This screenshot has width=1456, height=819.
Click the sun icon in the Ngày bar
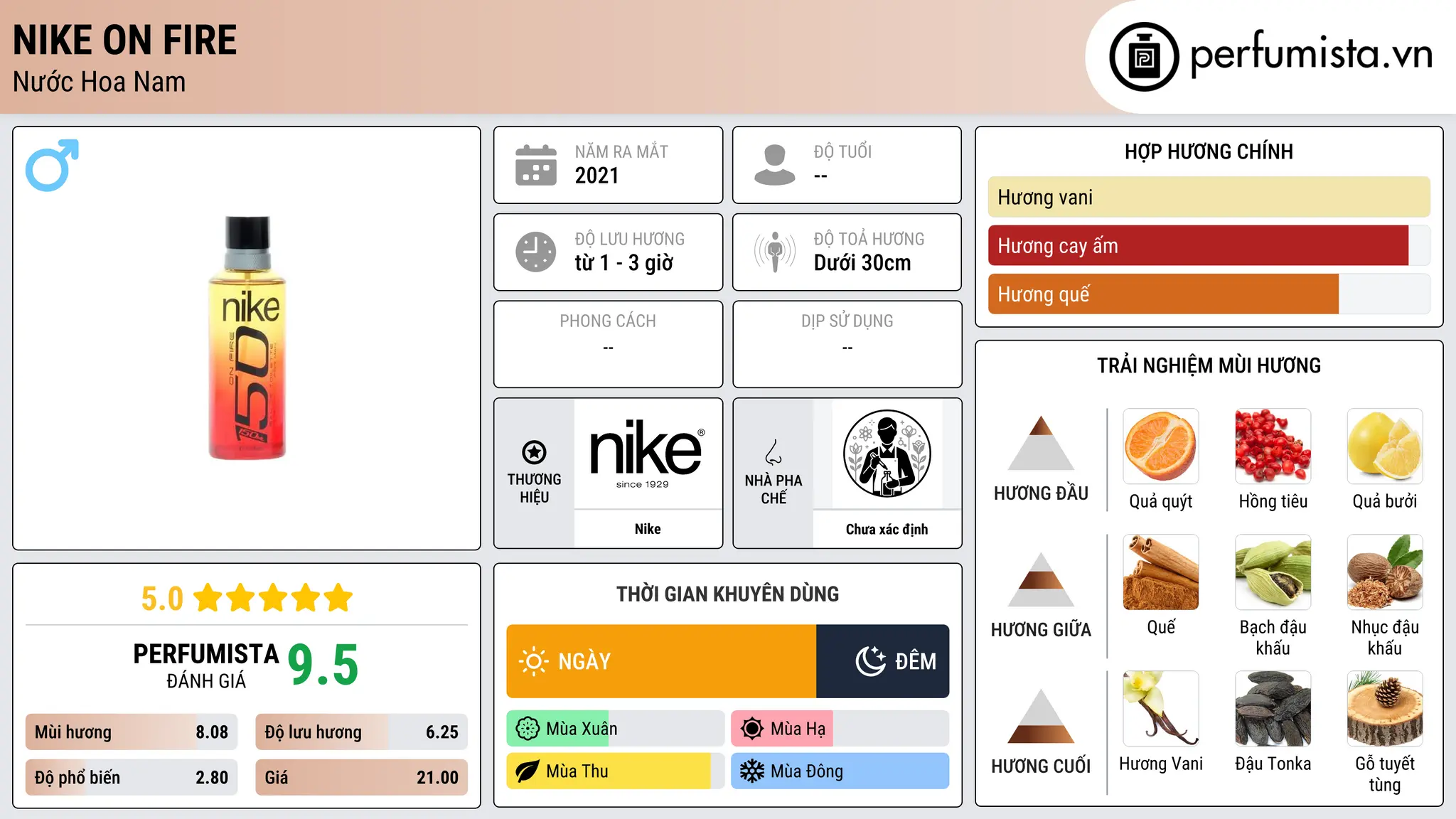click(533, 661)
